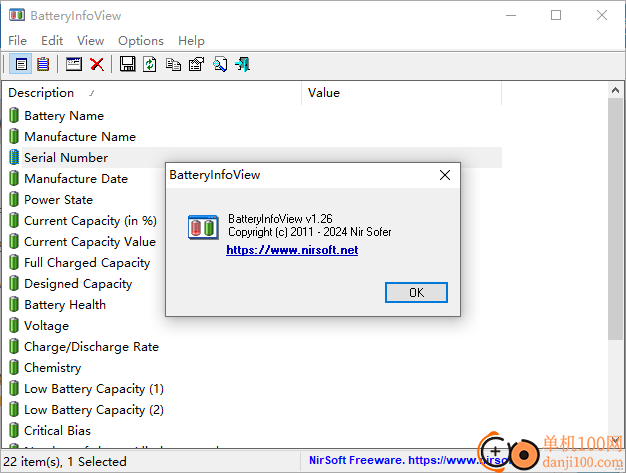
Task: Sort by the Description column header
Action: coord(152,93)
